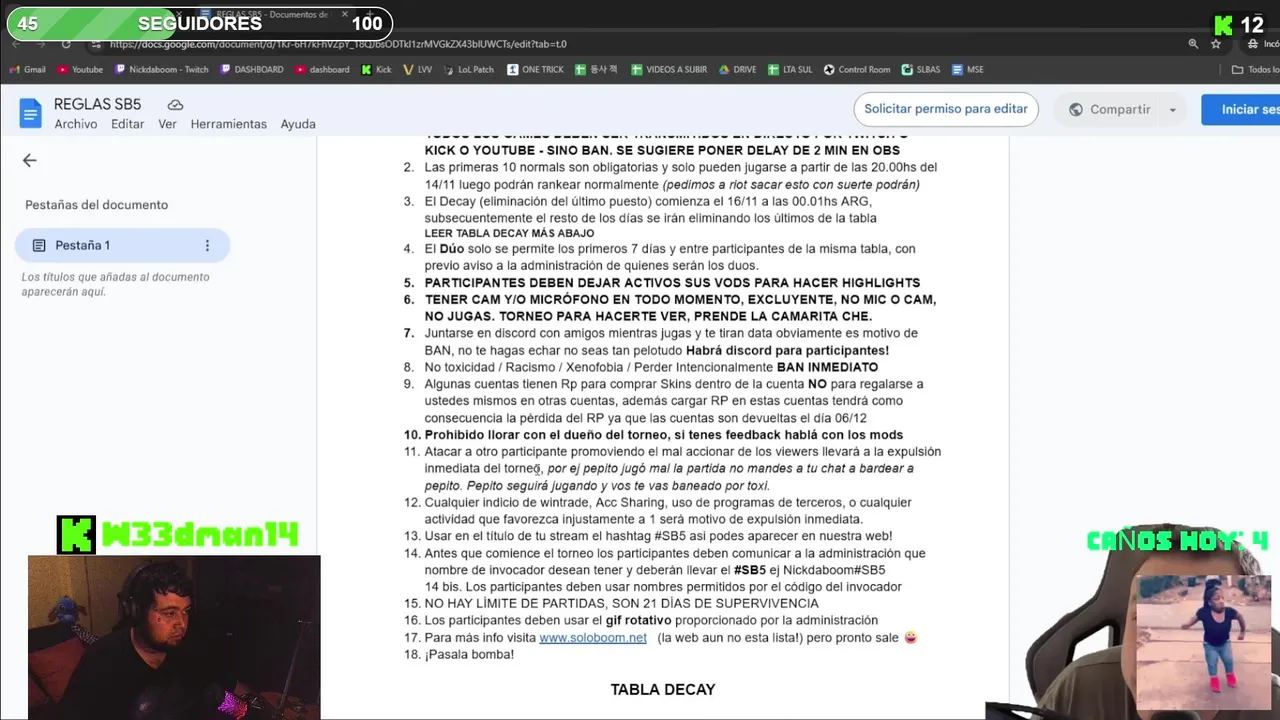1280x720 pixels.
Task: Click Solicitar permiso para editar button
Action: 946,109
